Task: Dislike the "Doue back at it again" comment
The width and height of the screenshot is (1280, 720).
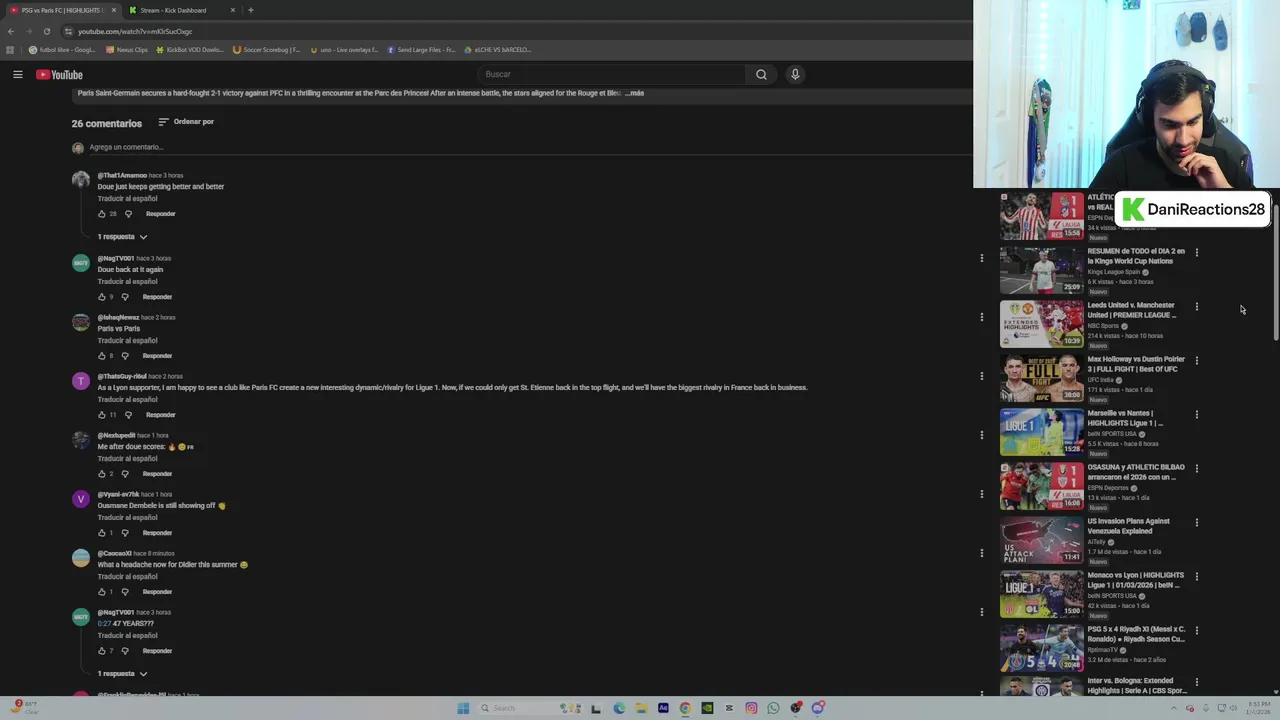Action: coord(125,297)
